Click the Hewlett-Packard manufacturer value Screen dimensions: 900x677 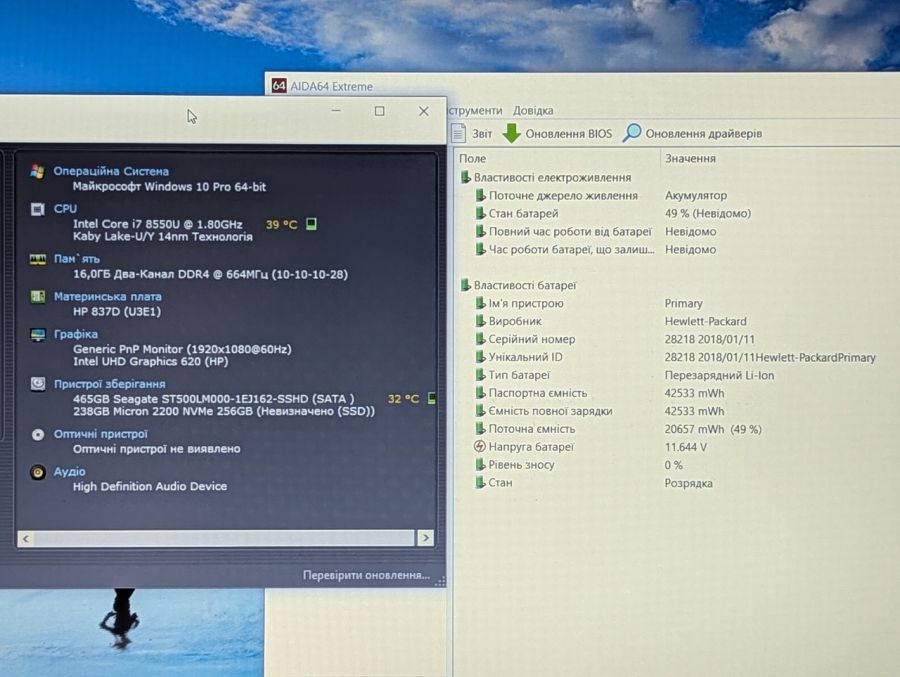tap(705, 321)
